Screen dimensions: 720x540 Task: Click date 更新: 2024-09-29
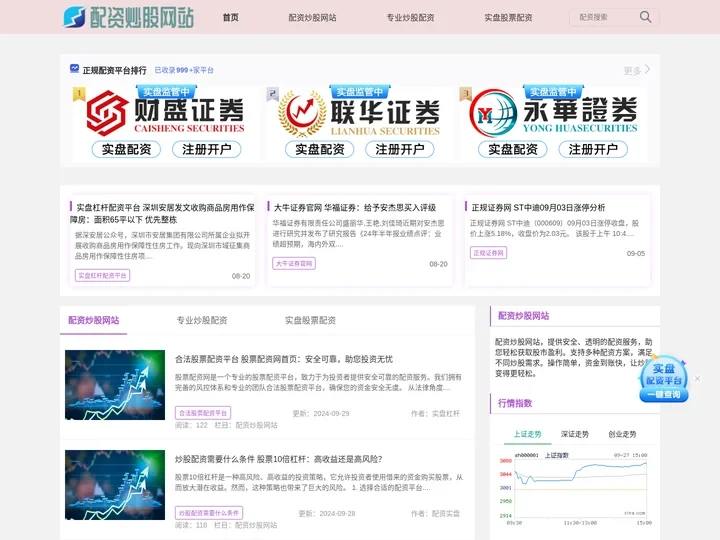click(x=321, y=414)
